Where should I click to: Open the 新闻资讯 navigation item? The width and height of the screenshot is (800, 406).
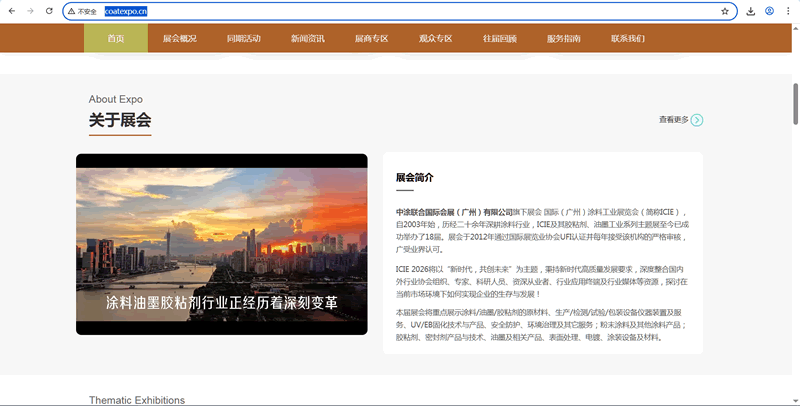(307, 39)
